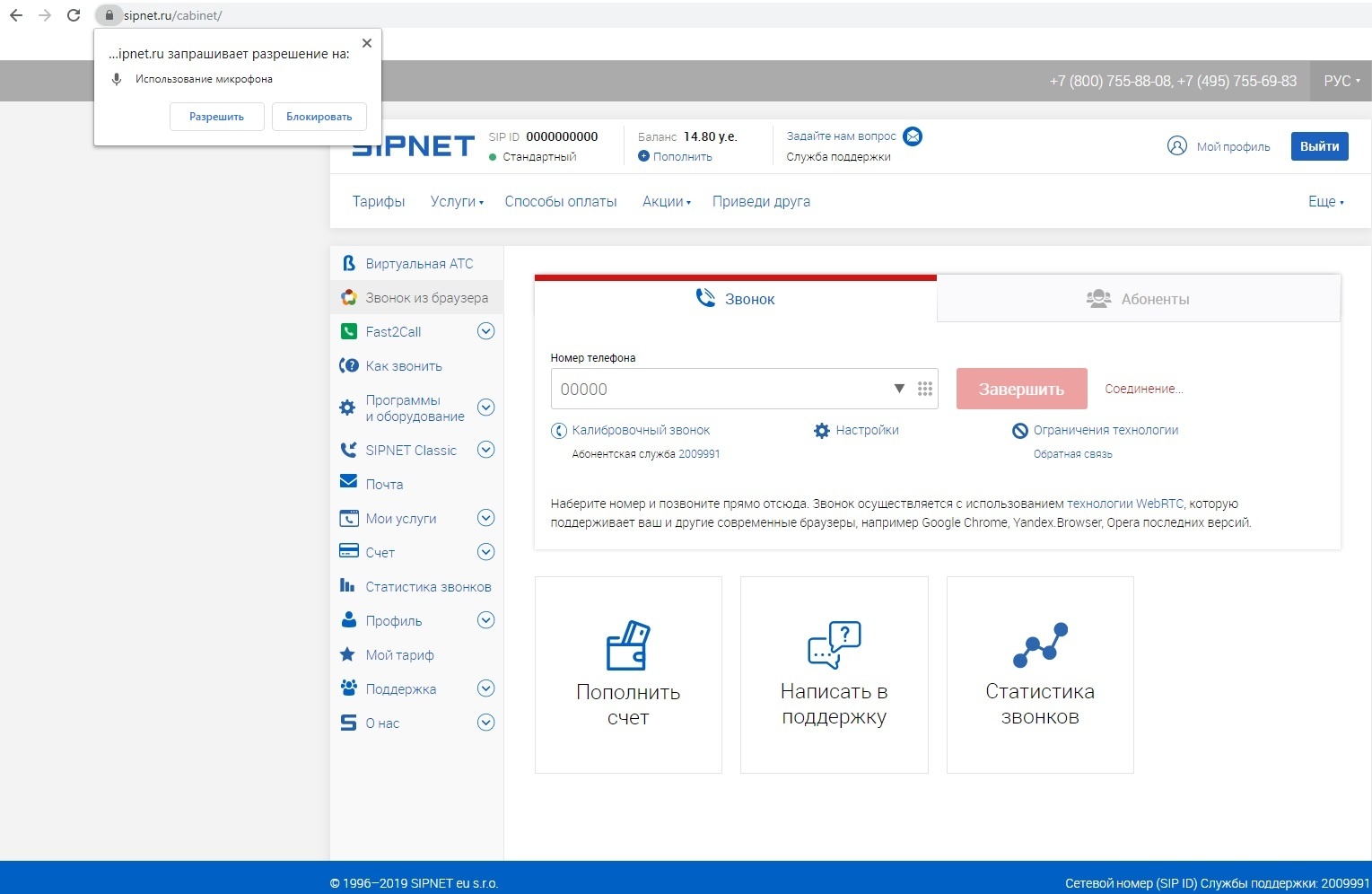The image size is (1372, 894).
Task: Open the РУС language dropdown
Action: [1341, 81]
